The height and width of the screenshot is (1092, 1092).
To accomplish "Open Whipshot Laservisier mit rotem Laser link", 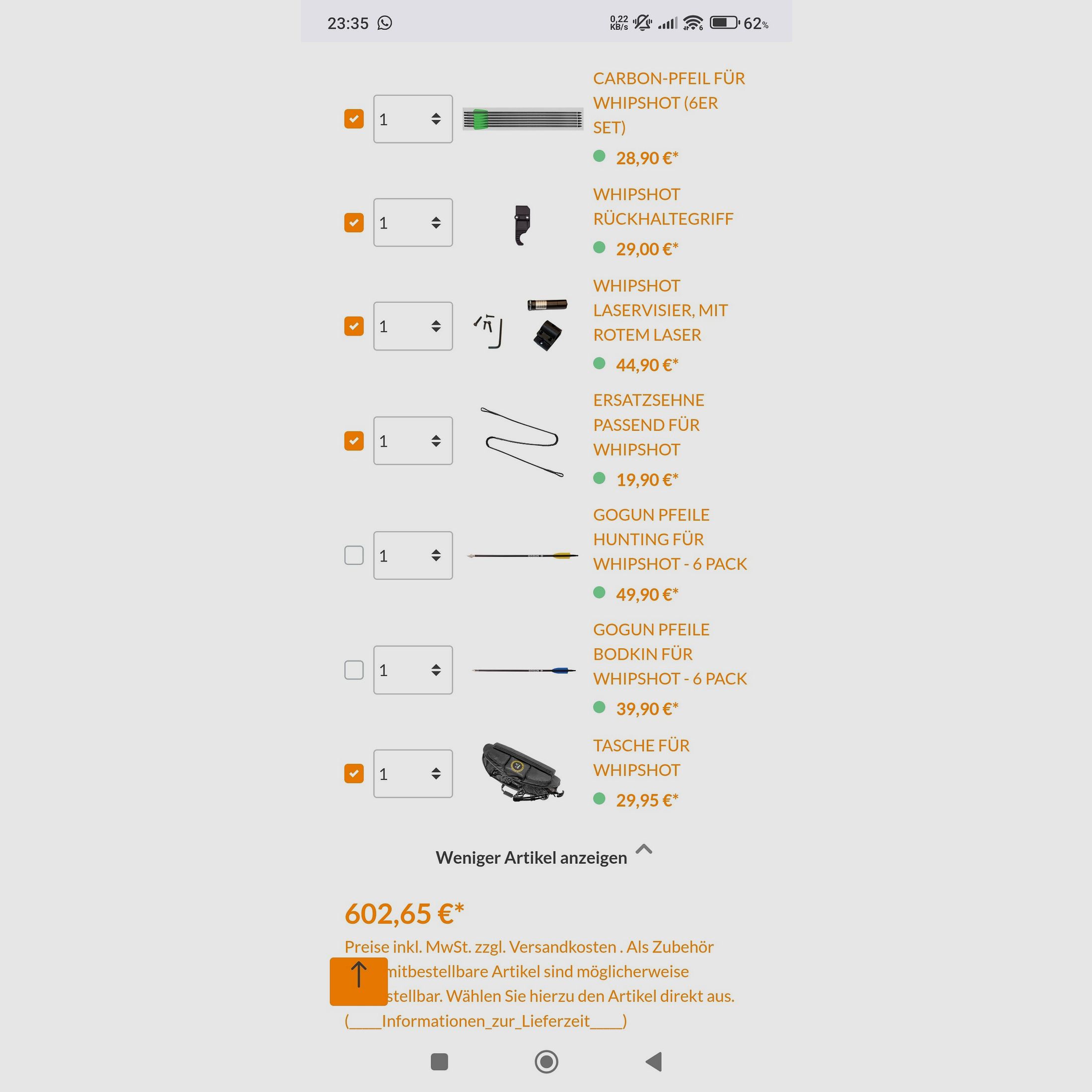I will (x=660, y=310).
